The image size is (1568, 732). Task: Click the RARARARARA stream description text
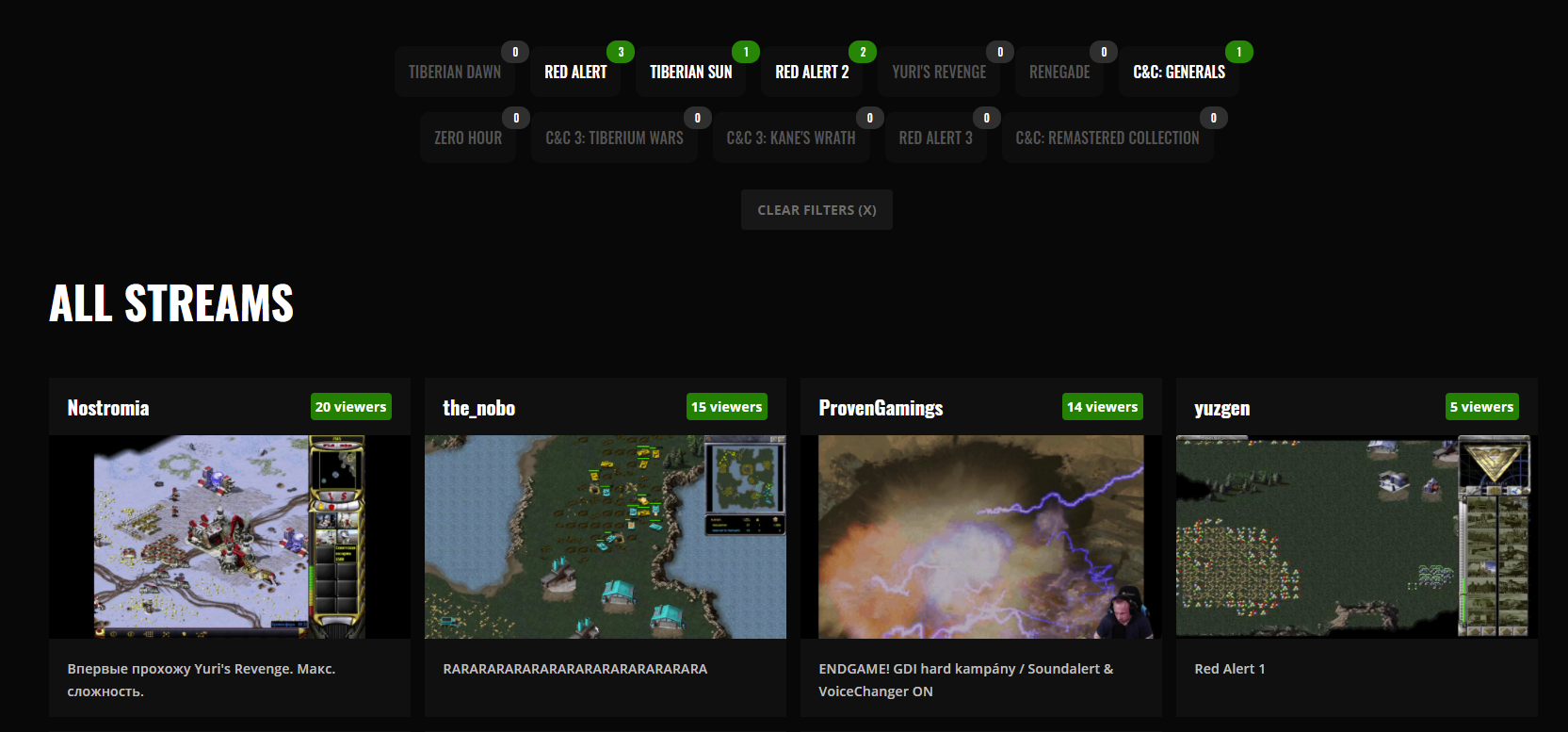click(x=575, y=669)
